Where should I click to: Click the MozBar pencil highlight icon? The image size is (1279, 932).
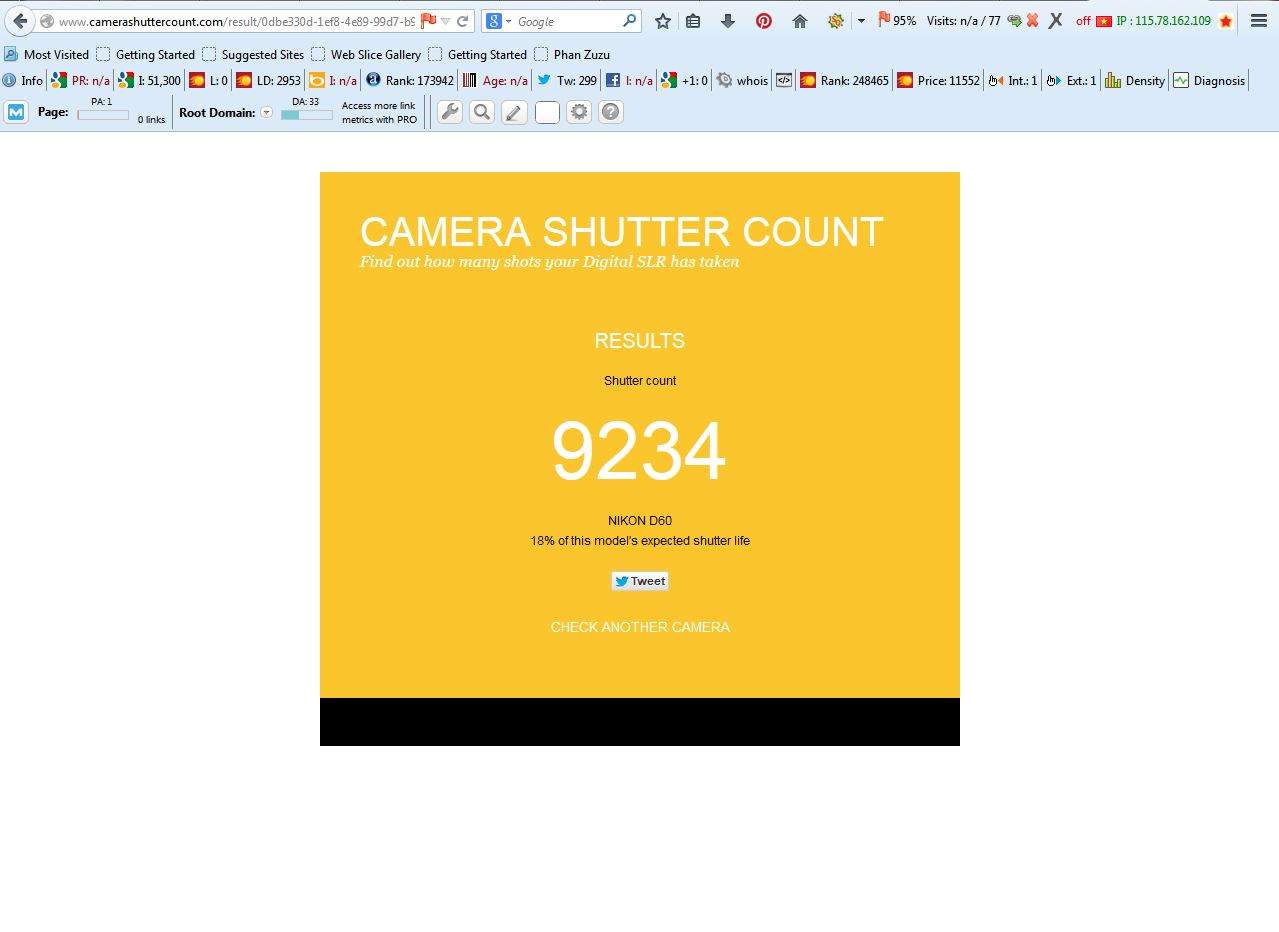[514, 112]
